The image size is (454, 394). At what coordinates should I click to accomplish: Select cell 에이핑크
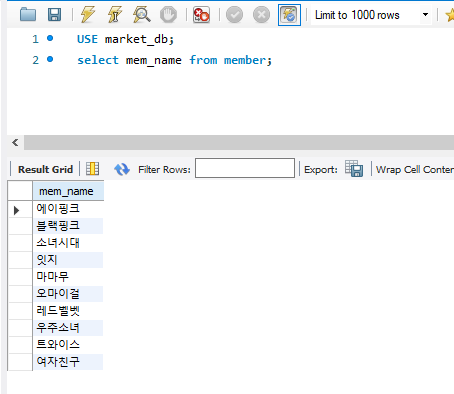(68, 209)
